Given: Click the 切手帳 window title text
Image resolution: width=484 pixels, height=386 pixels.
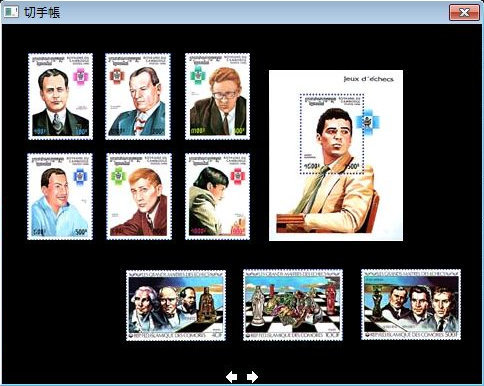Looking at the screenshot, I should (x=42, y=13).
